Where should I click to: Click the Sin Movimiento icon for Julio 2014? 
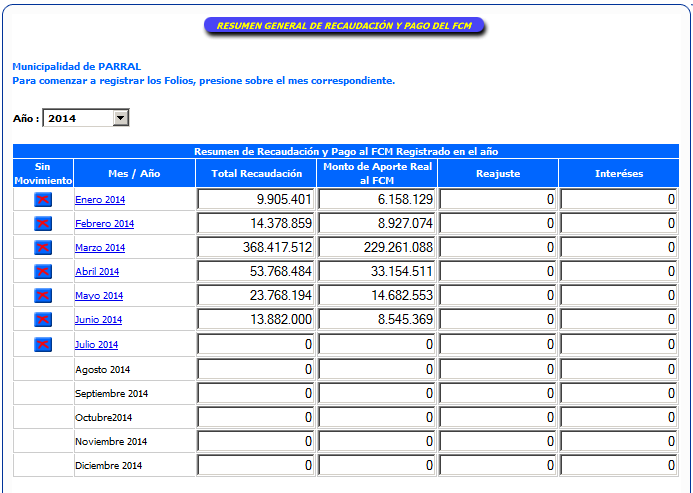(43, 344)
